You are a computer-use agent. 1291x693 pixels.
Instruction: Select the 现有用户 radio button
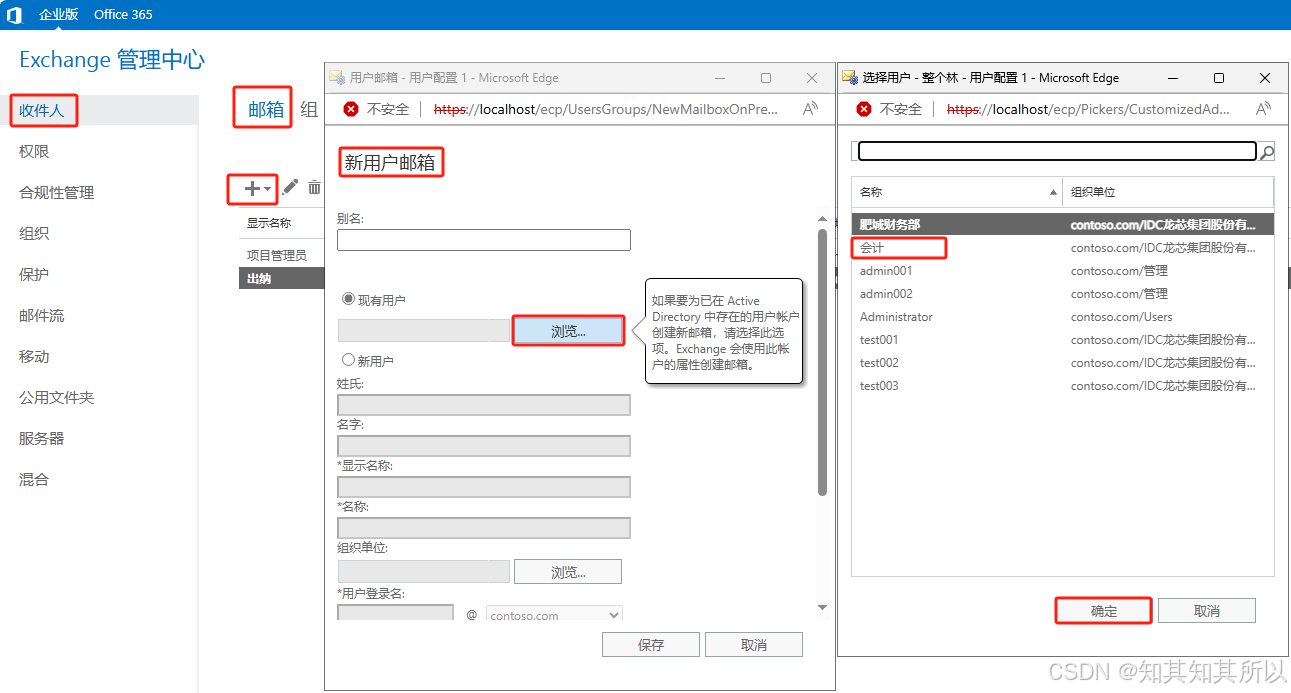[x=348, y=299]
